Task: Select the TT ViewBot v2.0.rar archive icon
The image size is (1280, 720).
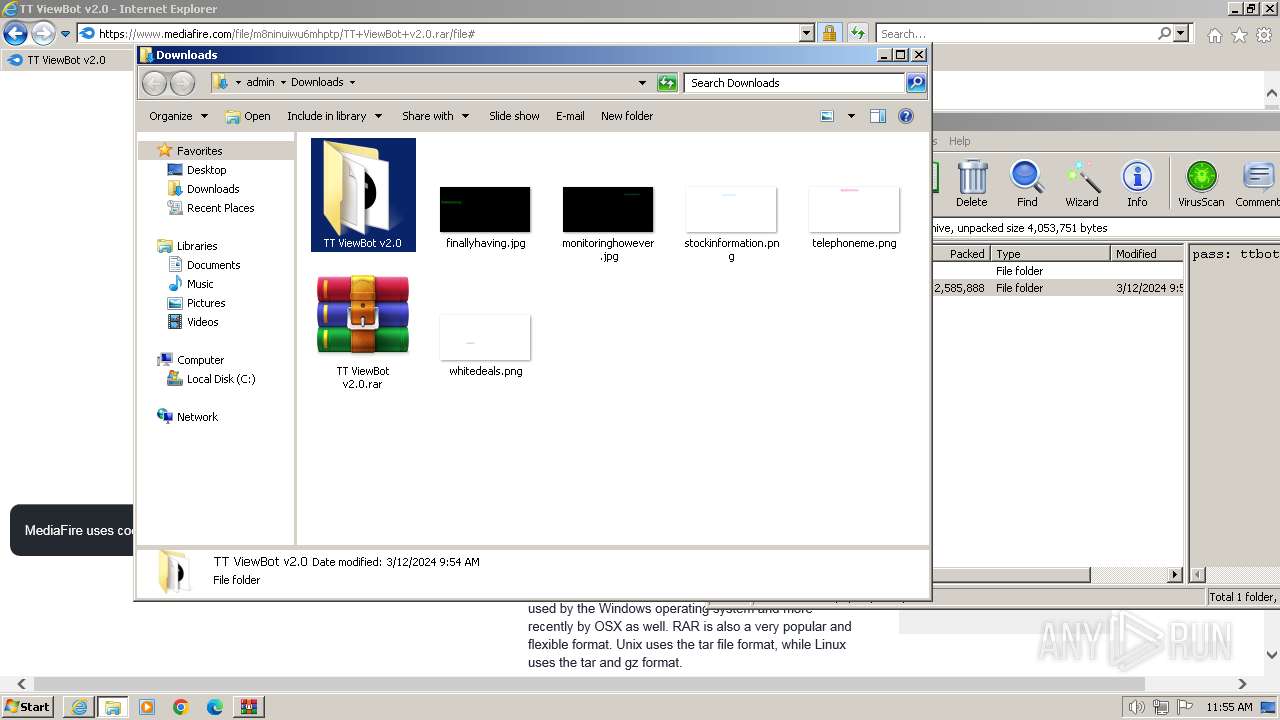Action: (363, 316)
